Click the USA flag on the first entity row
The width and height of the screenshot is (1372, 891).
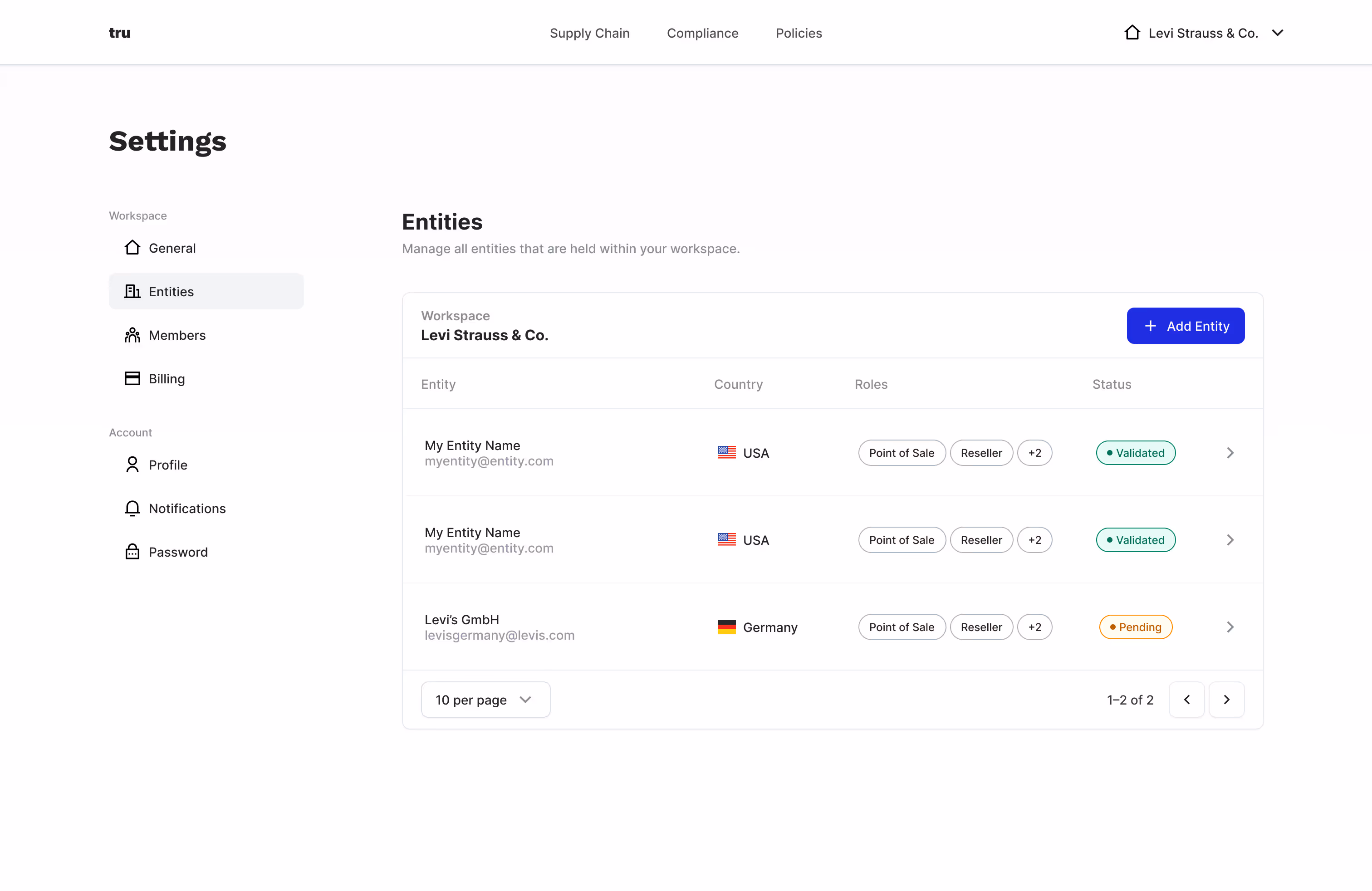[727, 452]
